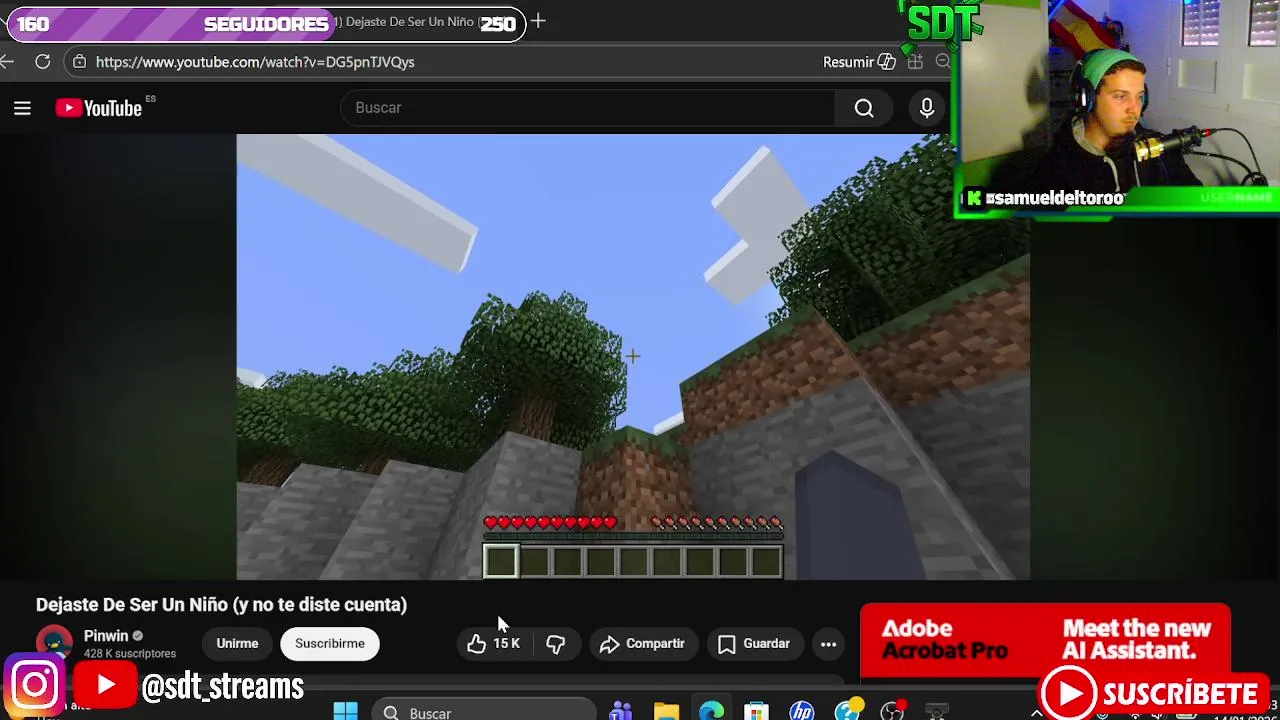
Task: Open the YouTube hamburger guide menu
Action: 22,108
